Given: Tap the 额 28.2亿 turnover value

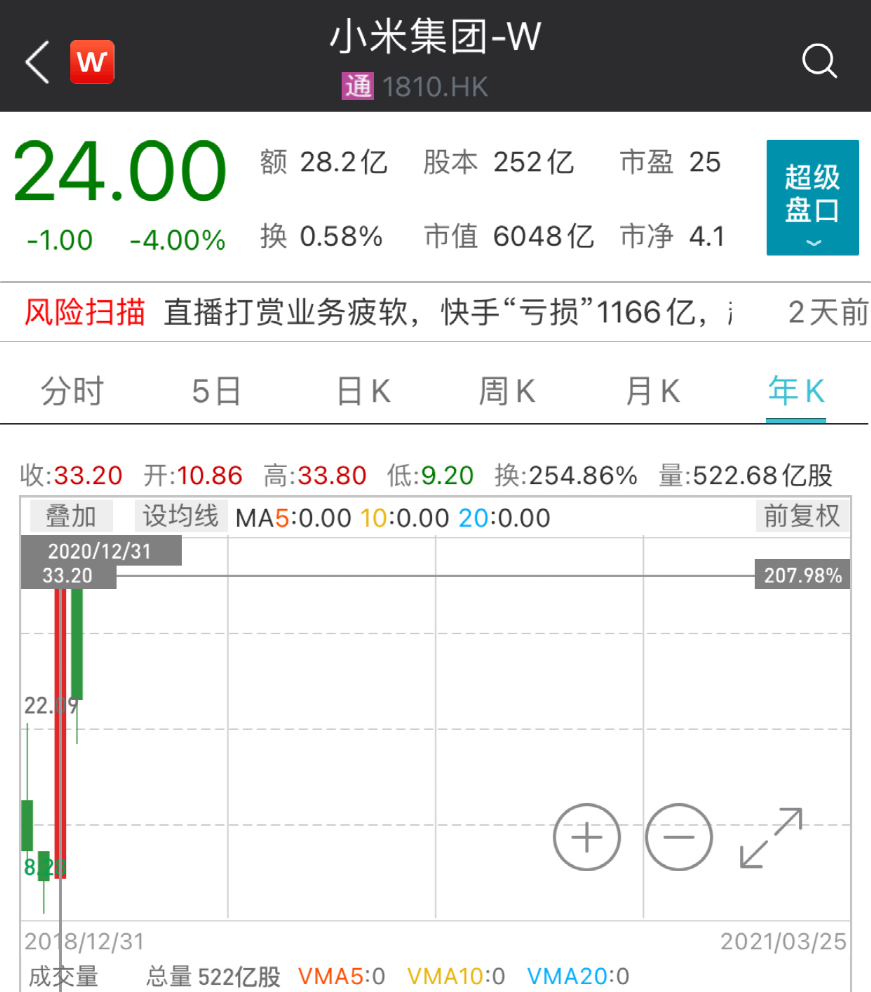Looking at the screenshot, I should click(x=324, y=163).
